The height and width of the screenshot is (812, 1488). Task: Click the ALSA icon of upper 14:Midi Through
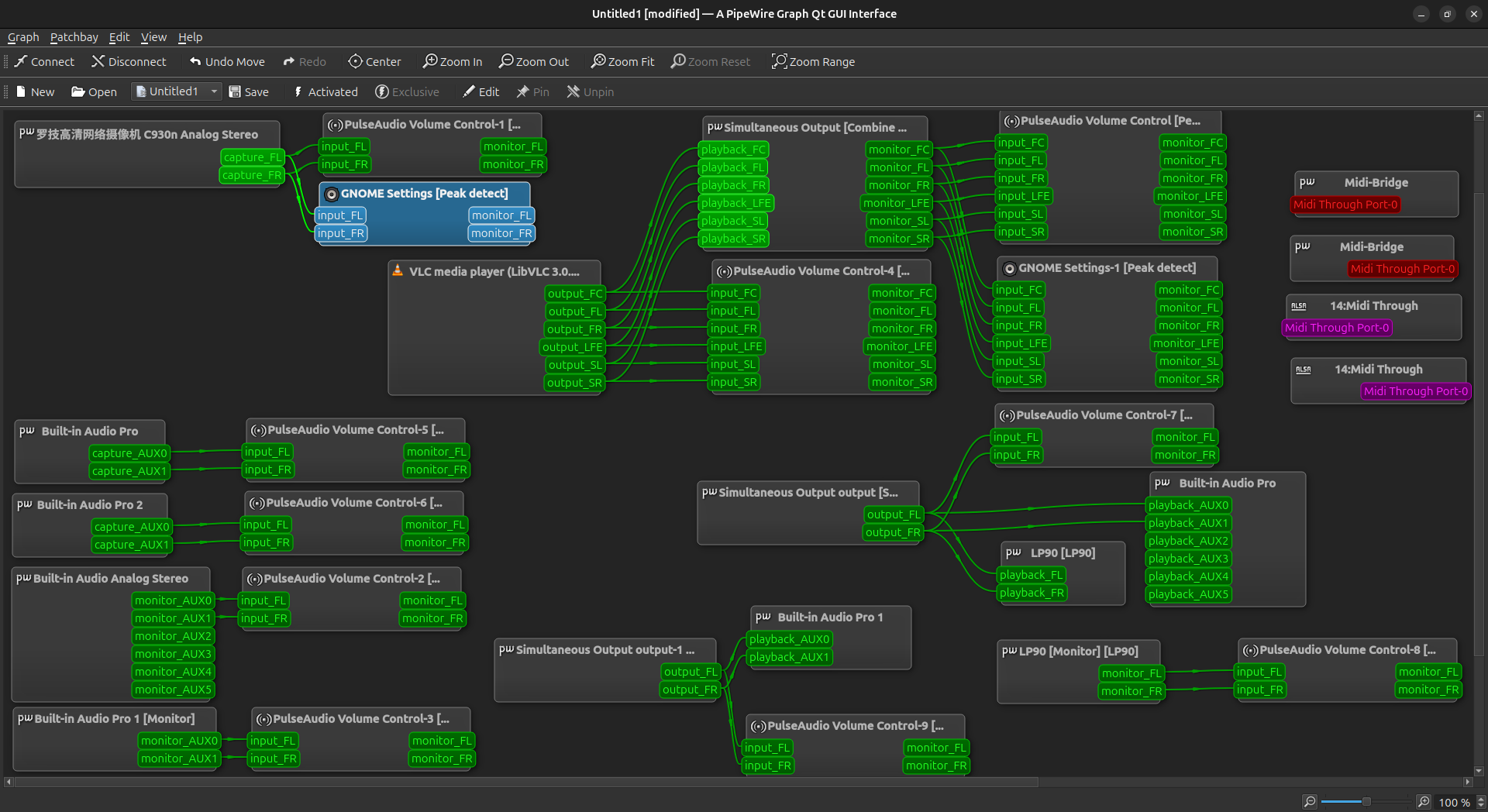pos(1299,306)
